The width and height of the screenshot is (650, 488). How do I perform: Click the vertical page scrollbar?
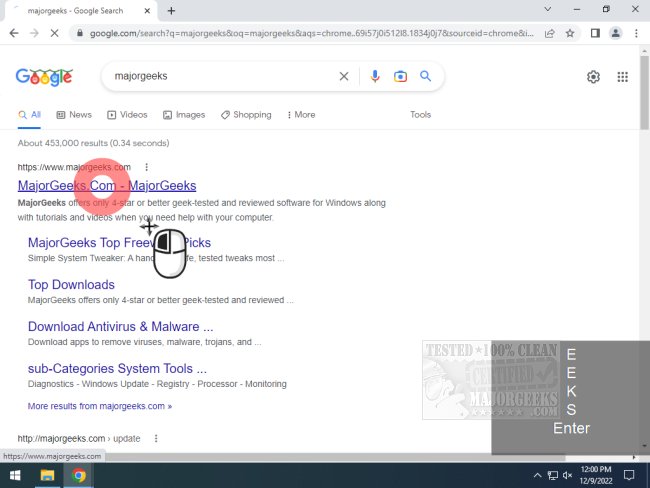(x=644, y=93)
